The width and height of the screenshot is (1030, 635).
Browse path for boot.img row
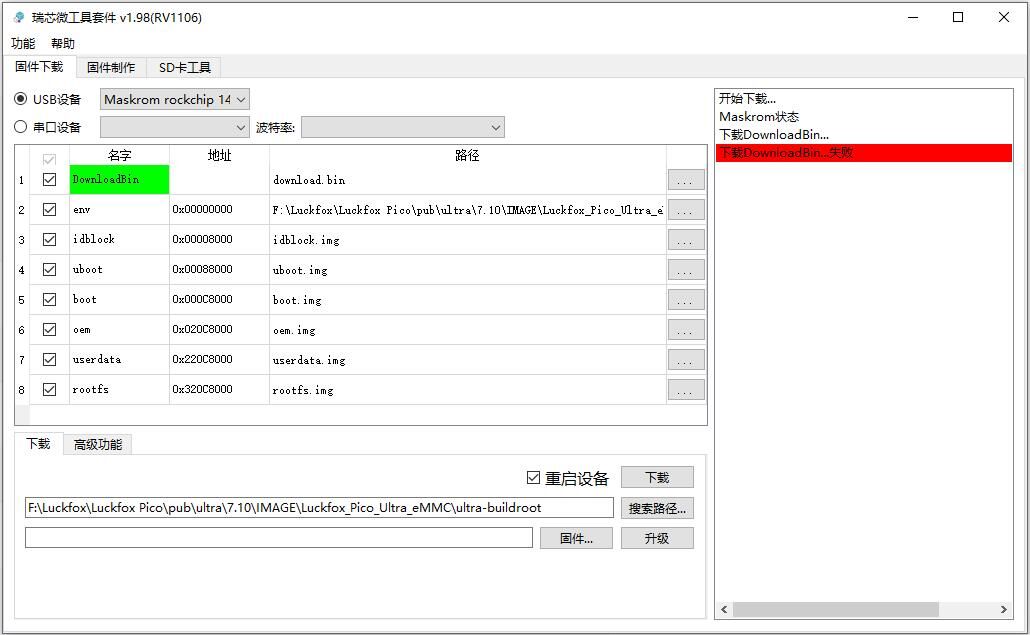click(686, 300)
